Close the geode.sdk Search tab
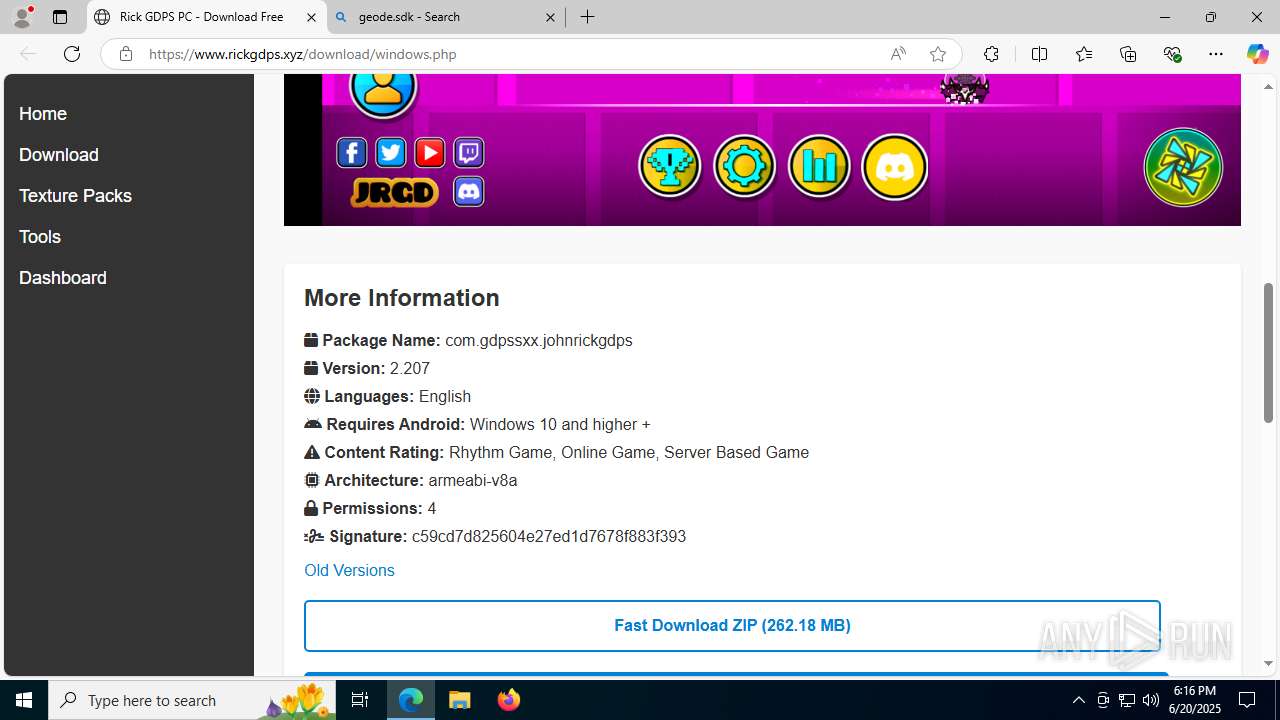Viewport: 1280px width, 720px height. point(550,17)
